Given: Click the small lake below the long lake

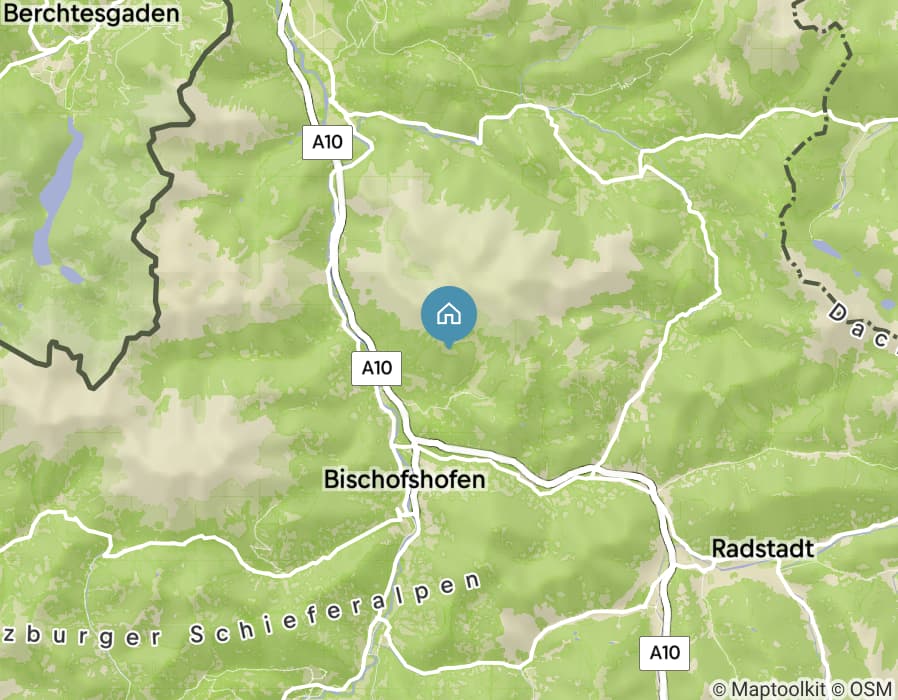Looking at the screenshot, I should pyautogui.click(x=72, y=274).
